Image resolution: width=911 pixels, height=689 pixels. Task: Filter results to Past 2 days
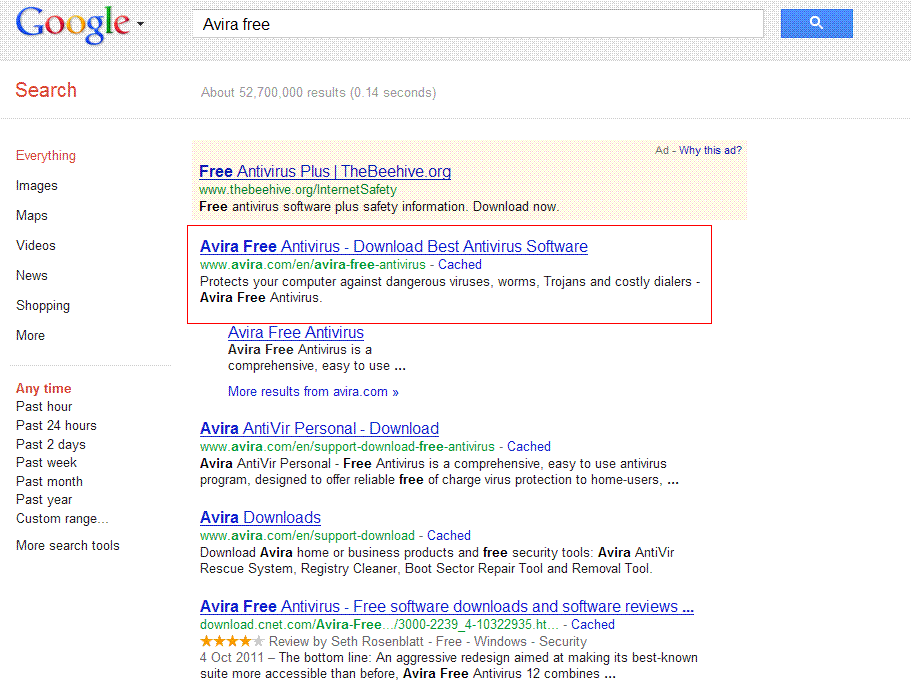tap(51, 444)
